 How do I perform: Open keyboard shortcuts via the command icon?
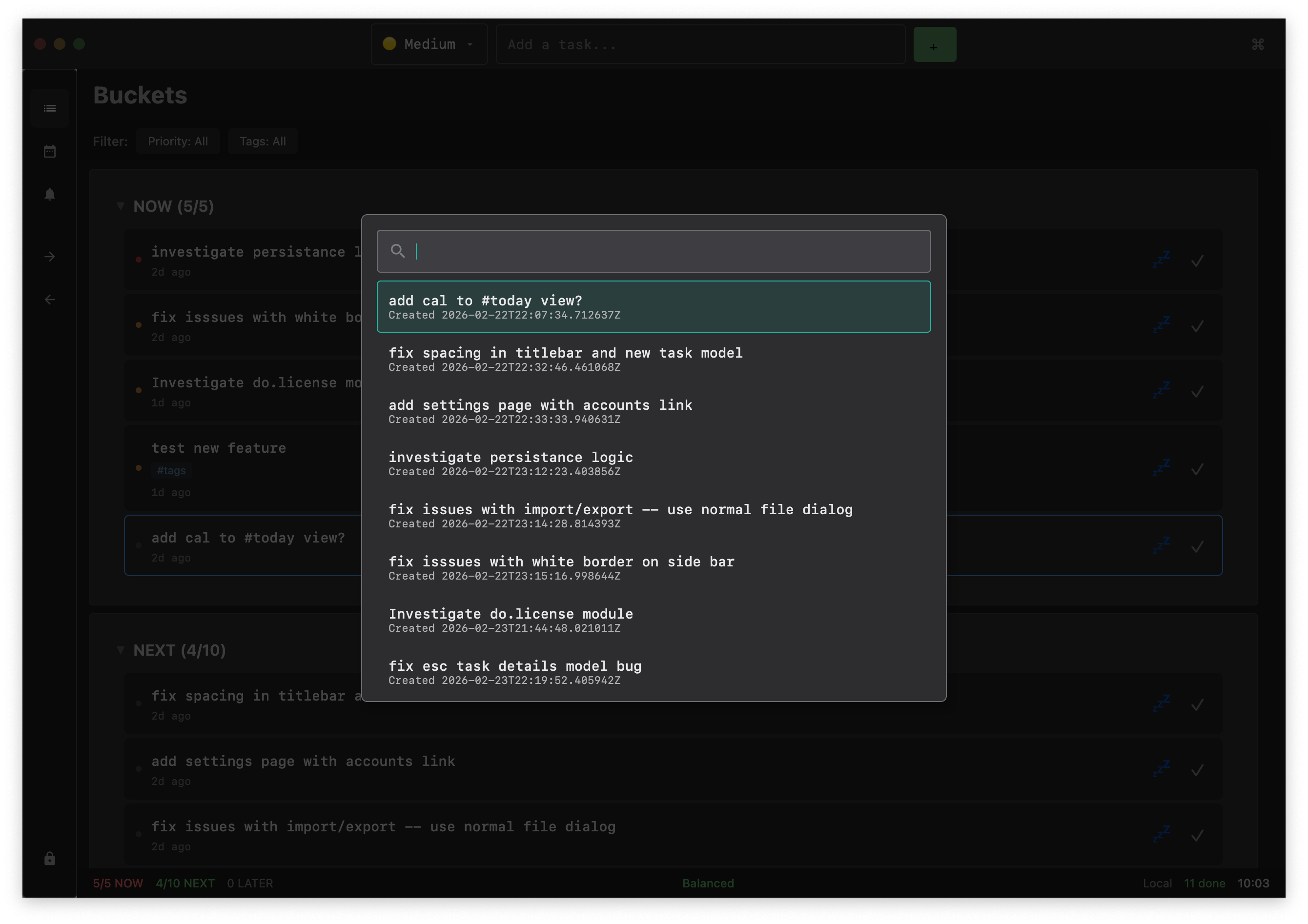click(x=1258, y=44)
